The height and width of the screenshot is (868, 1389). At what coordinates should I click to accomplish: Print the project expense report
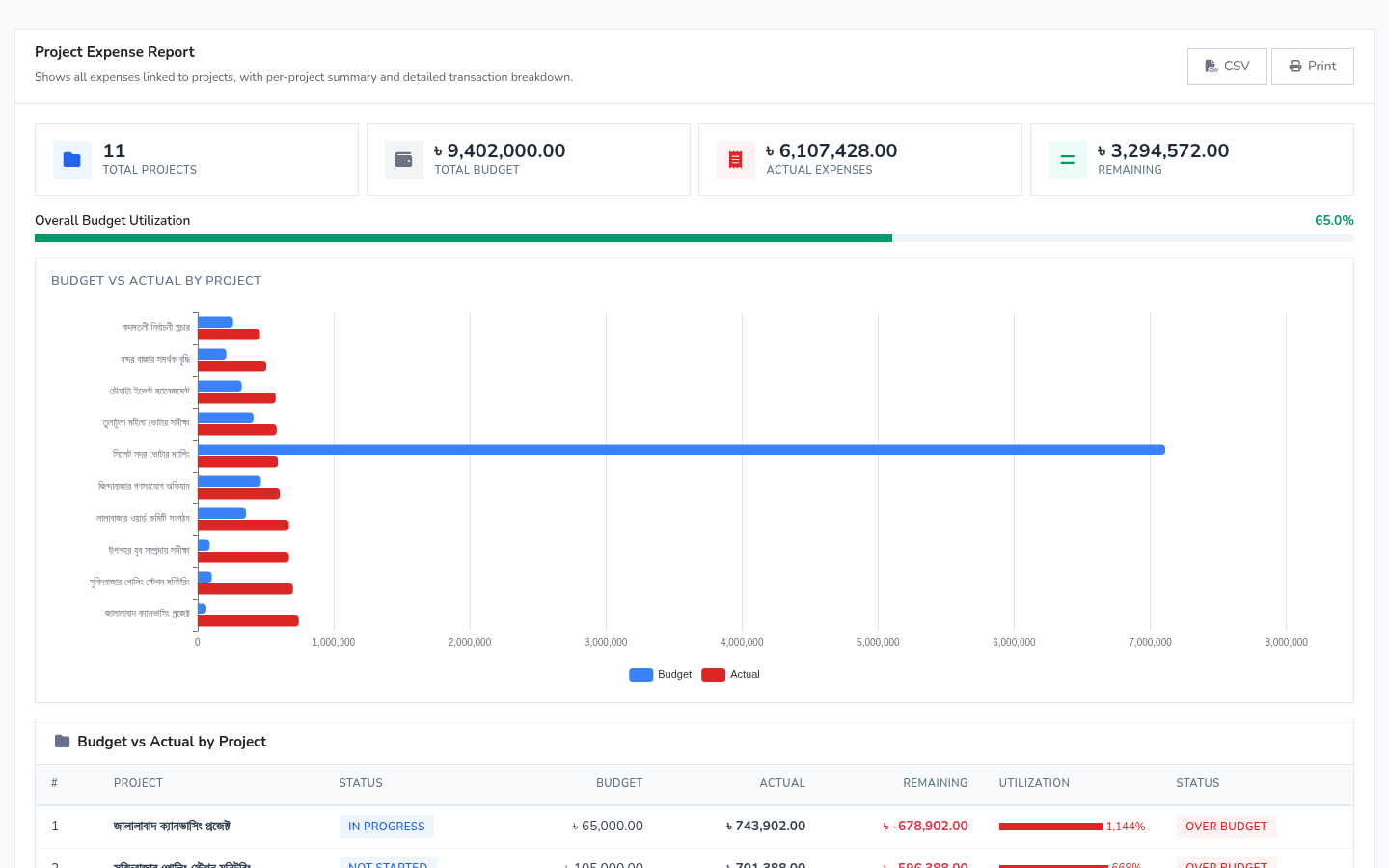pyautogui.click(x=1313, y=67)
